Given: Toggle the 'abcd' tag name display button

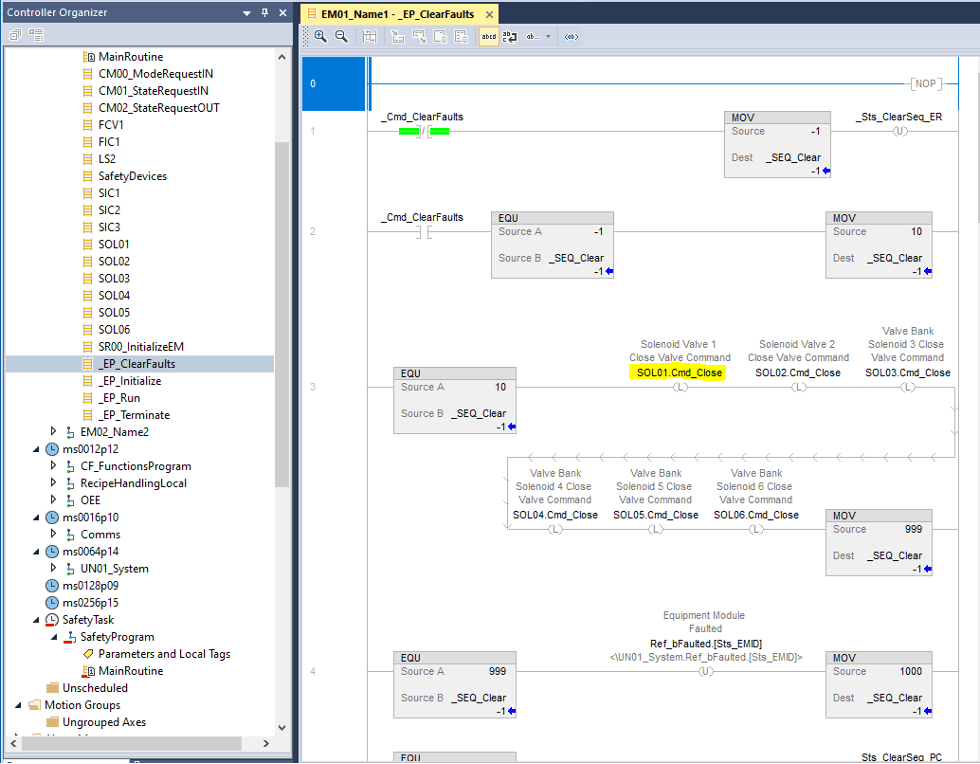Looking at the screenshot, I should [489, 37].
